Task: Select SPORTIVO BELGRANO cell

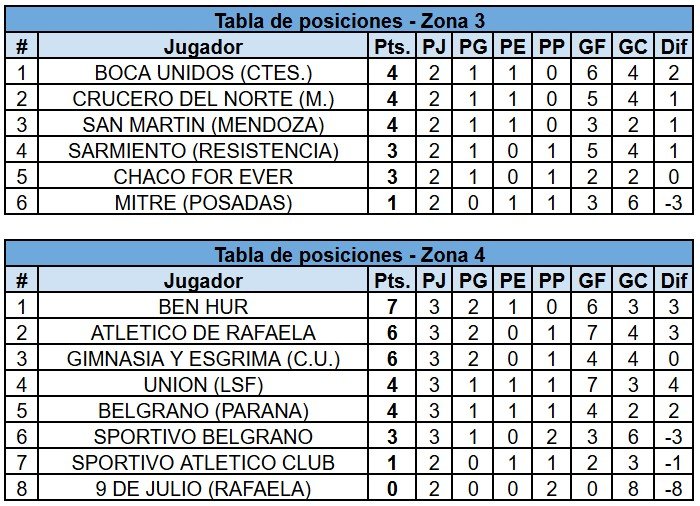Action: point(204,436)
